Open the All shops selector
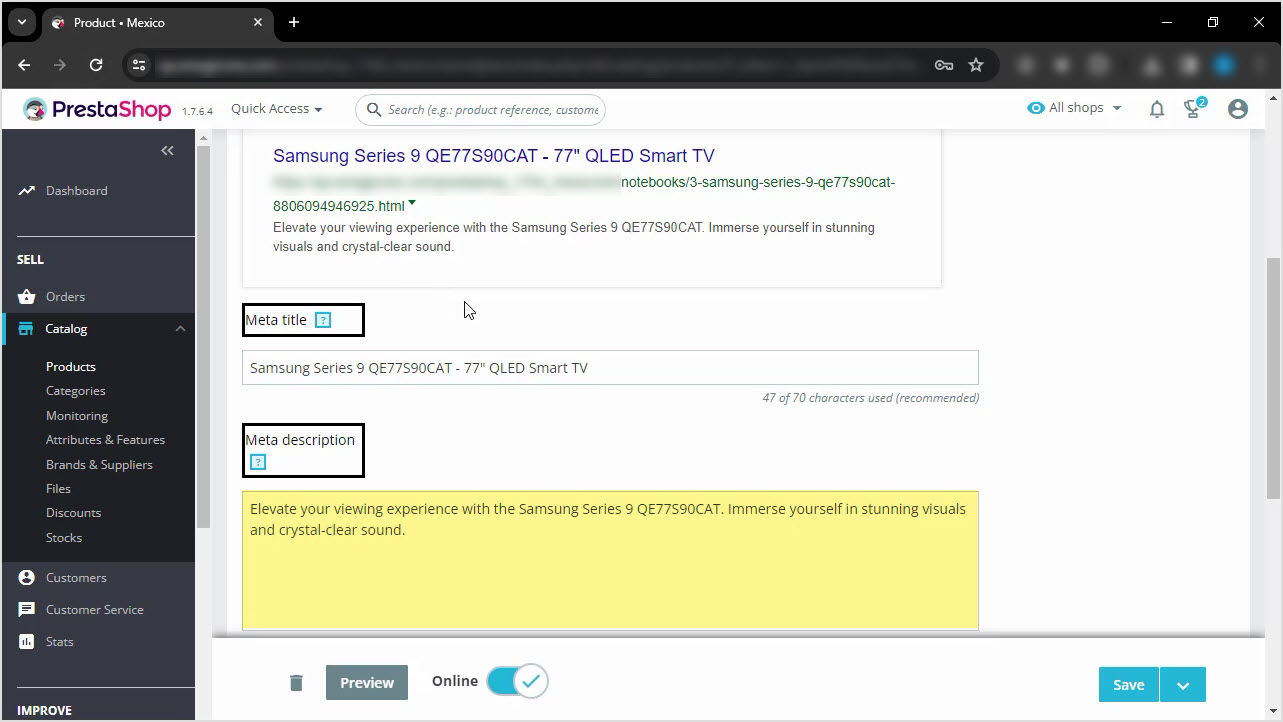1283x722 pixels. tap(1075, 108)
